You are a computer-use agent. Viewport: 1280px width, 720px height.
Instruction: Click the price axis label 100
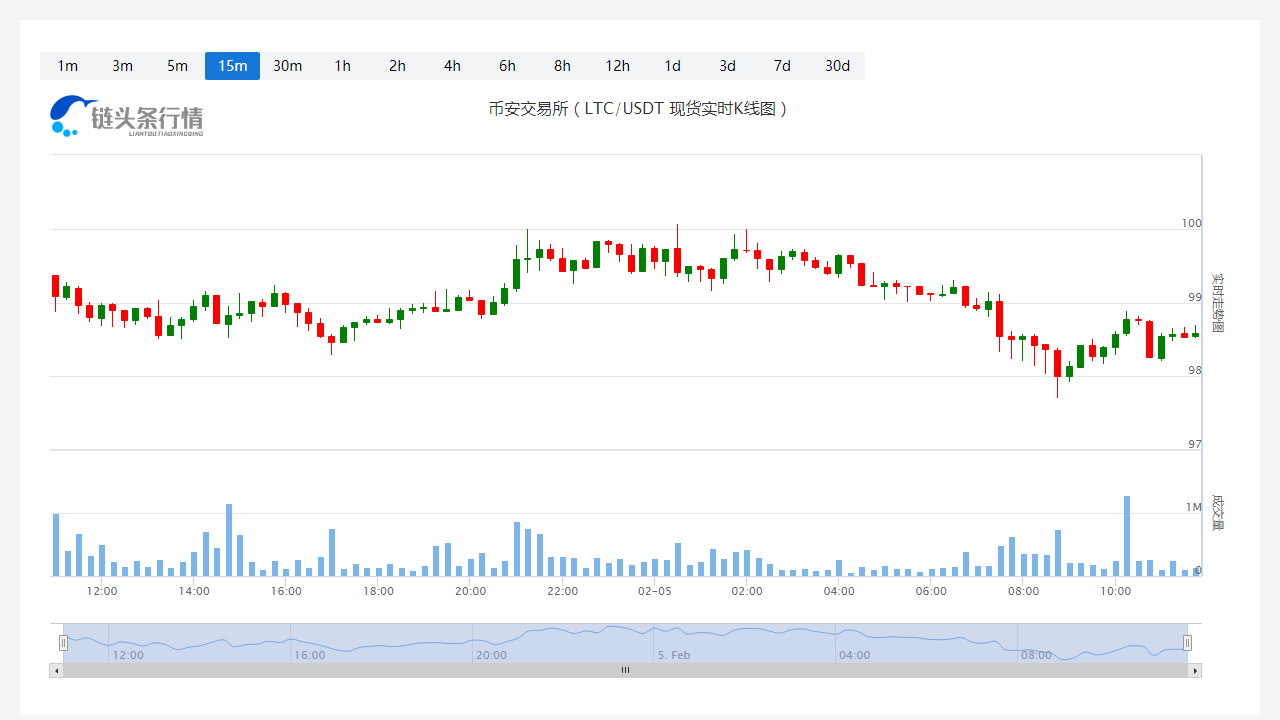click(x=1191, y=223)
